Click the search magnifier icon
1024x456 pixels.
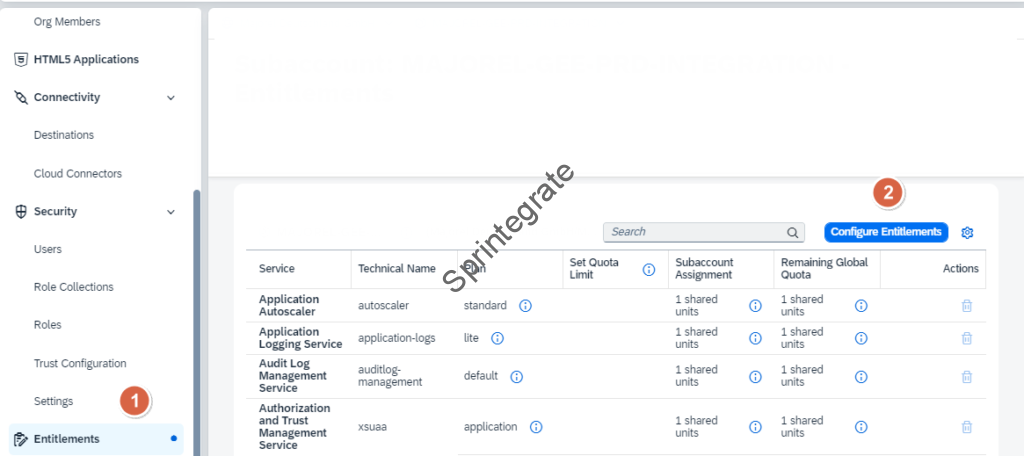pos(793,232)
